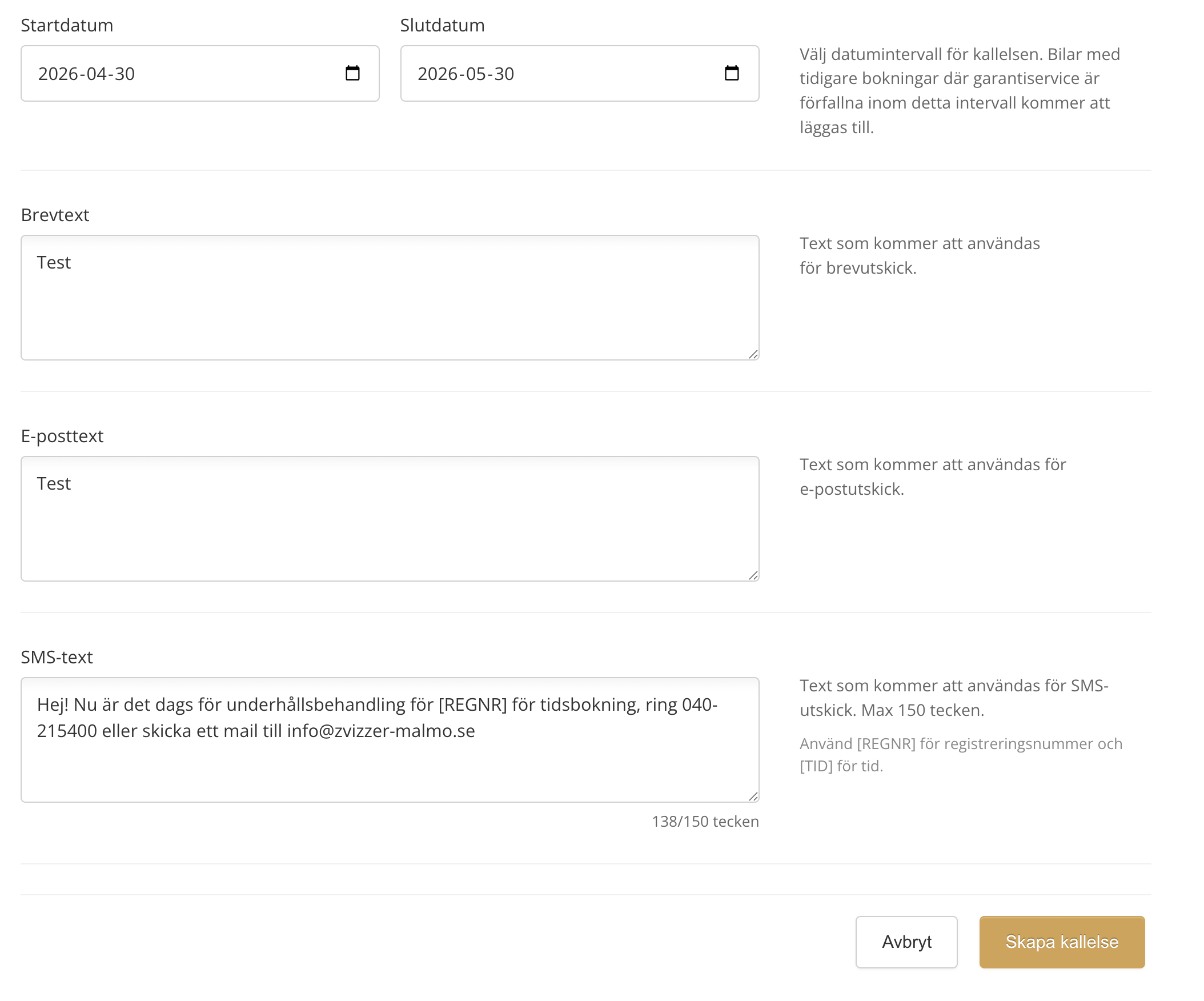
Task: Click the Slutdatum label
Action: click(442, 25)
